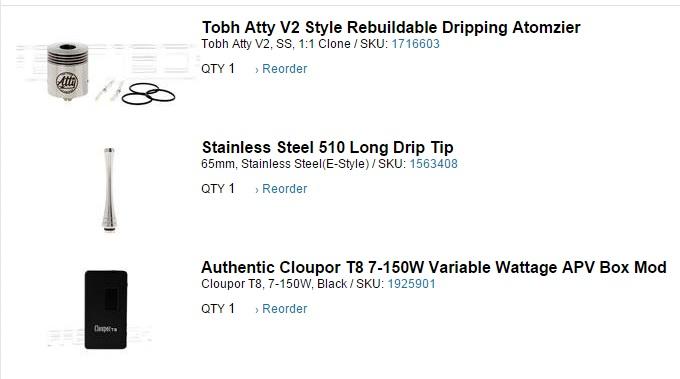
Task: Click the Cloupor T8 logo on the box mod
Action: pyautogui.click(x=105, y=329)
